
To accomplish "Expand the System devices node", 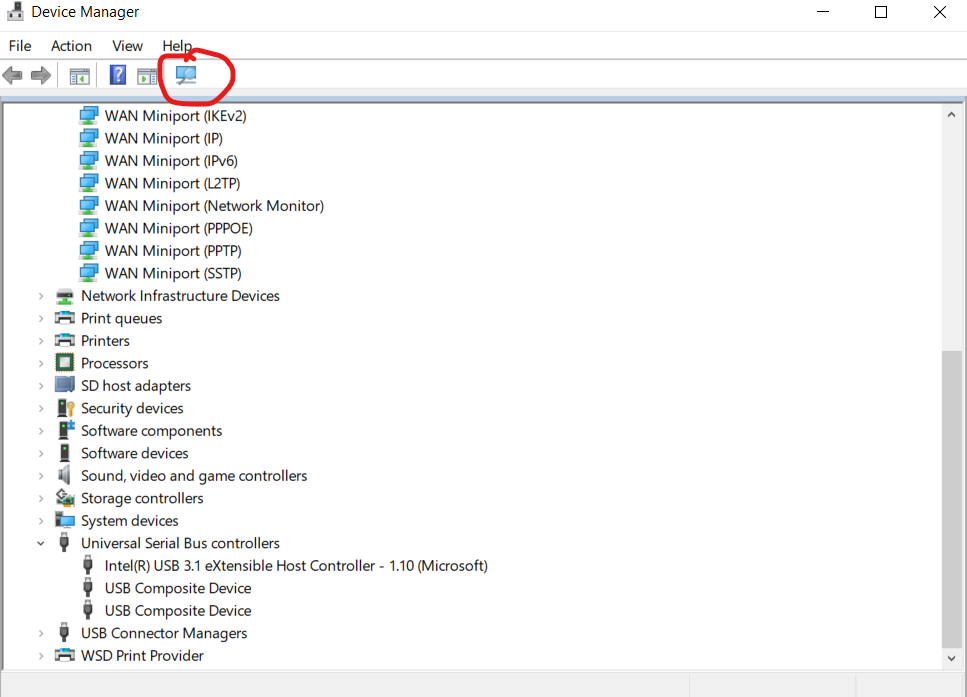I will pyautogui.click(x=41, y=521).
